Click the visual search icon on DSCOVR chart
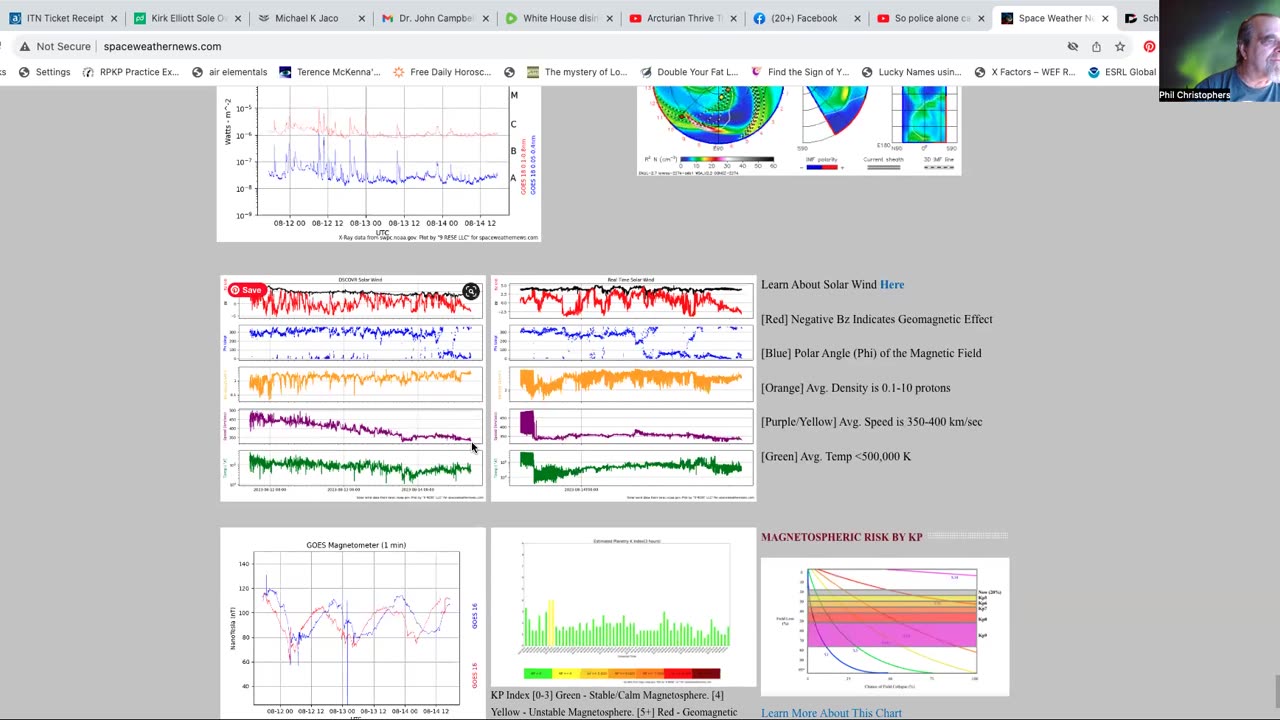Image resolution: width=1280 pixels, height=720 pixels. point(471,291)
